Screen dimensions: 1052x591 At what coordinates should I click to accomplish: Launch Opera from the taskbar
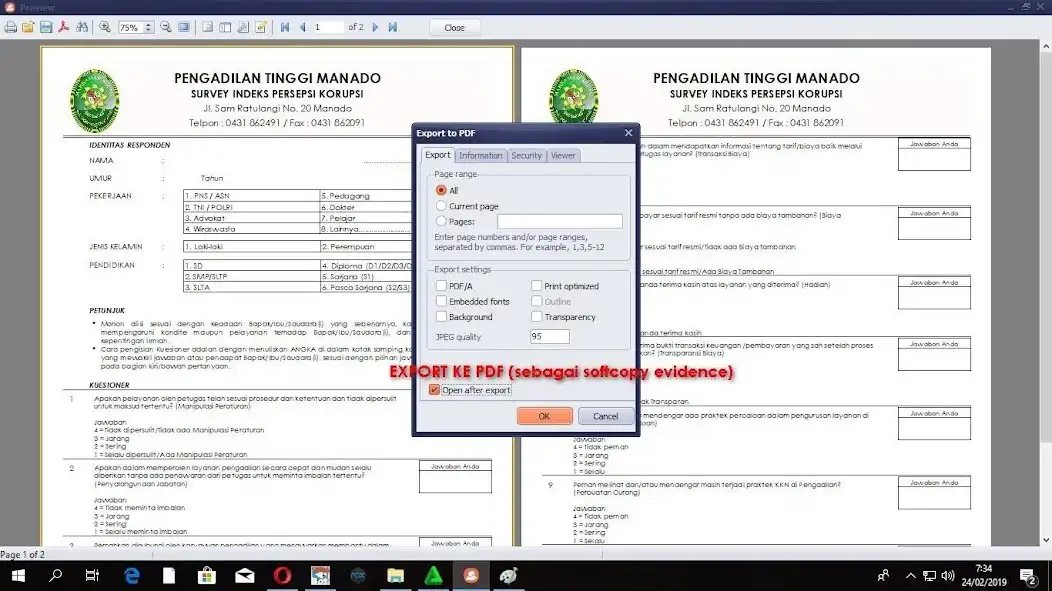[x=283, y=575]
